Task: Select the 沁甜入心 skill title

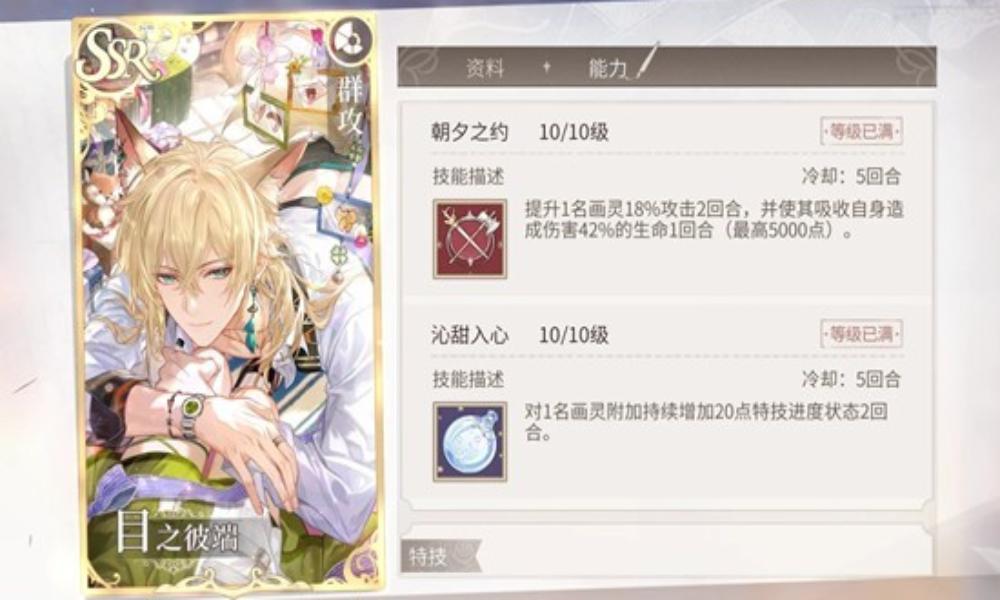Action: [x=469, y=334]
